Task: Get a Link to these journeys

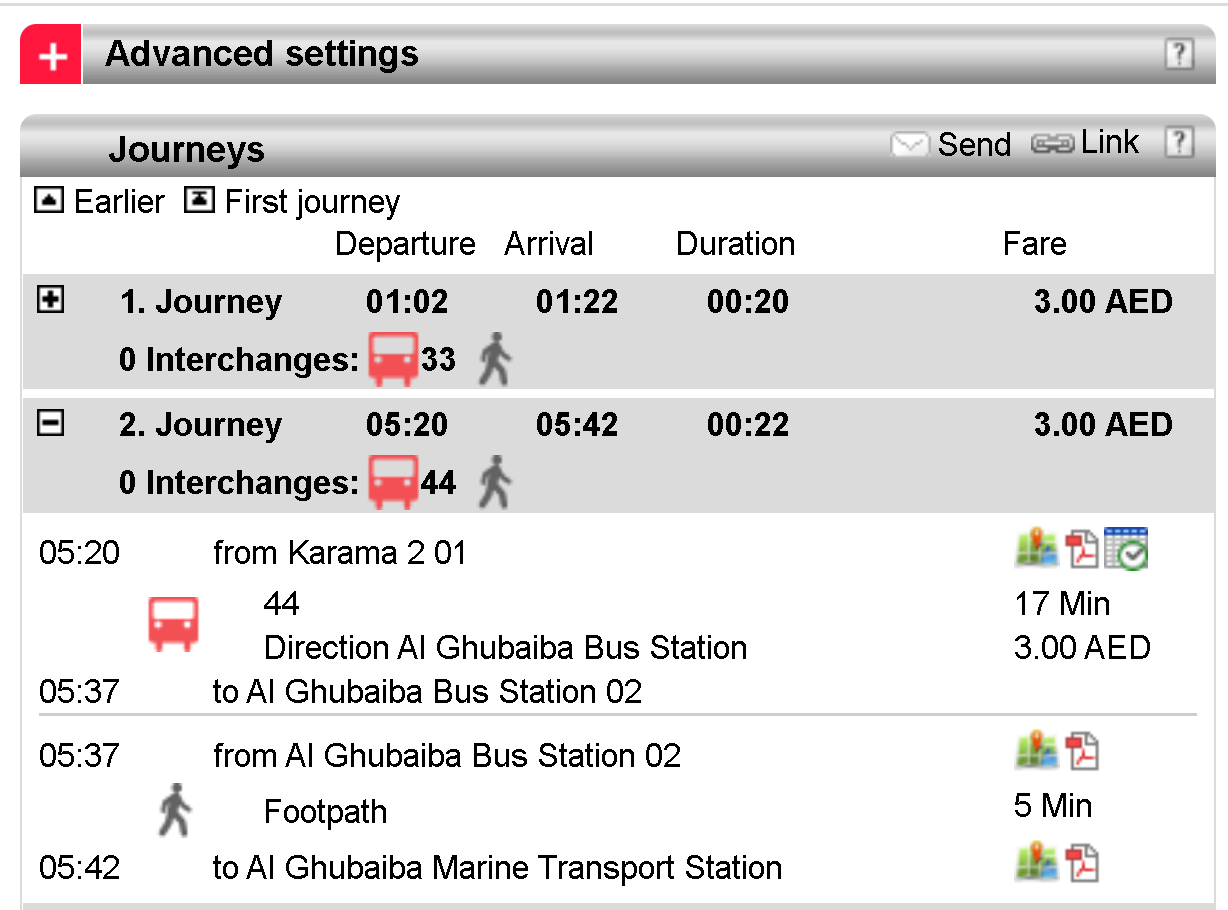Action: click(1086, 143)
